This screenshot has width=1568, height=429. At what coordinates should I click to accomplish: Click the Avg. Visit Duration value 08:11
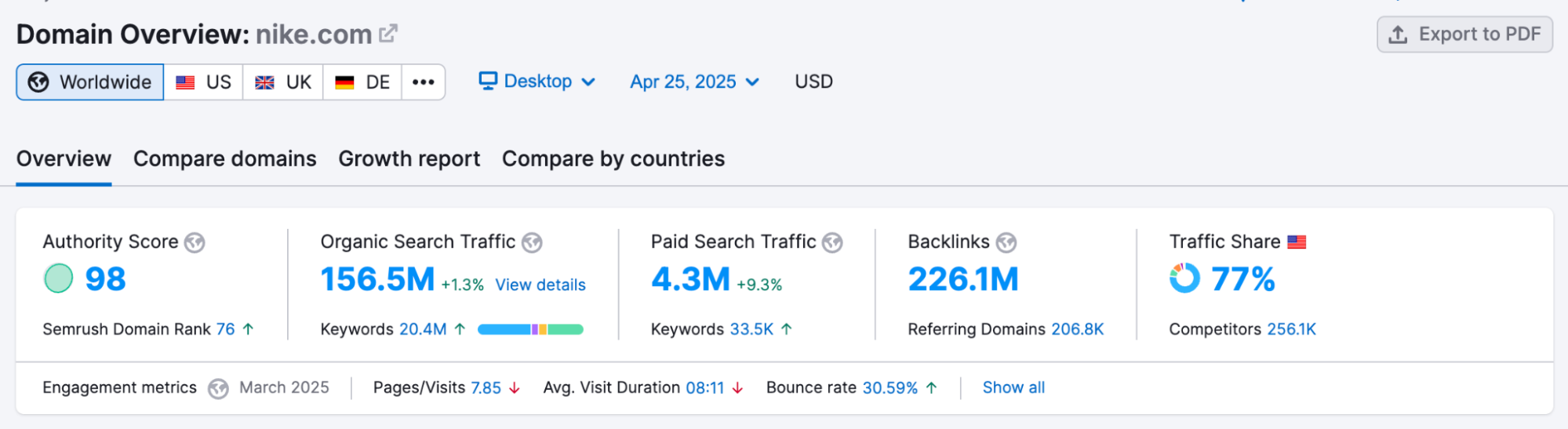tap(705, 388)
